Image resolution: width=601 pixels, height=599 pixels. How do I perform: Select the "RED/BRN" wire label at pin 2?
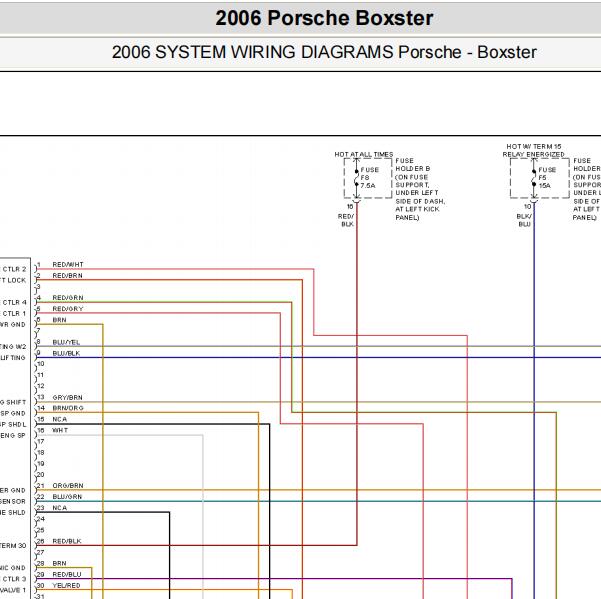tap(67, 276)
